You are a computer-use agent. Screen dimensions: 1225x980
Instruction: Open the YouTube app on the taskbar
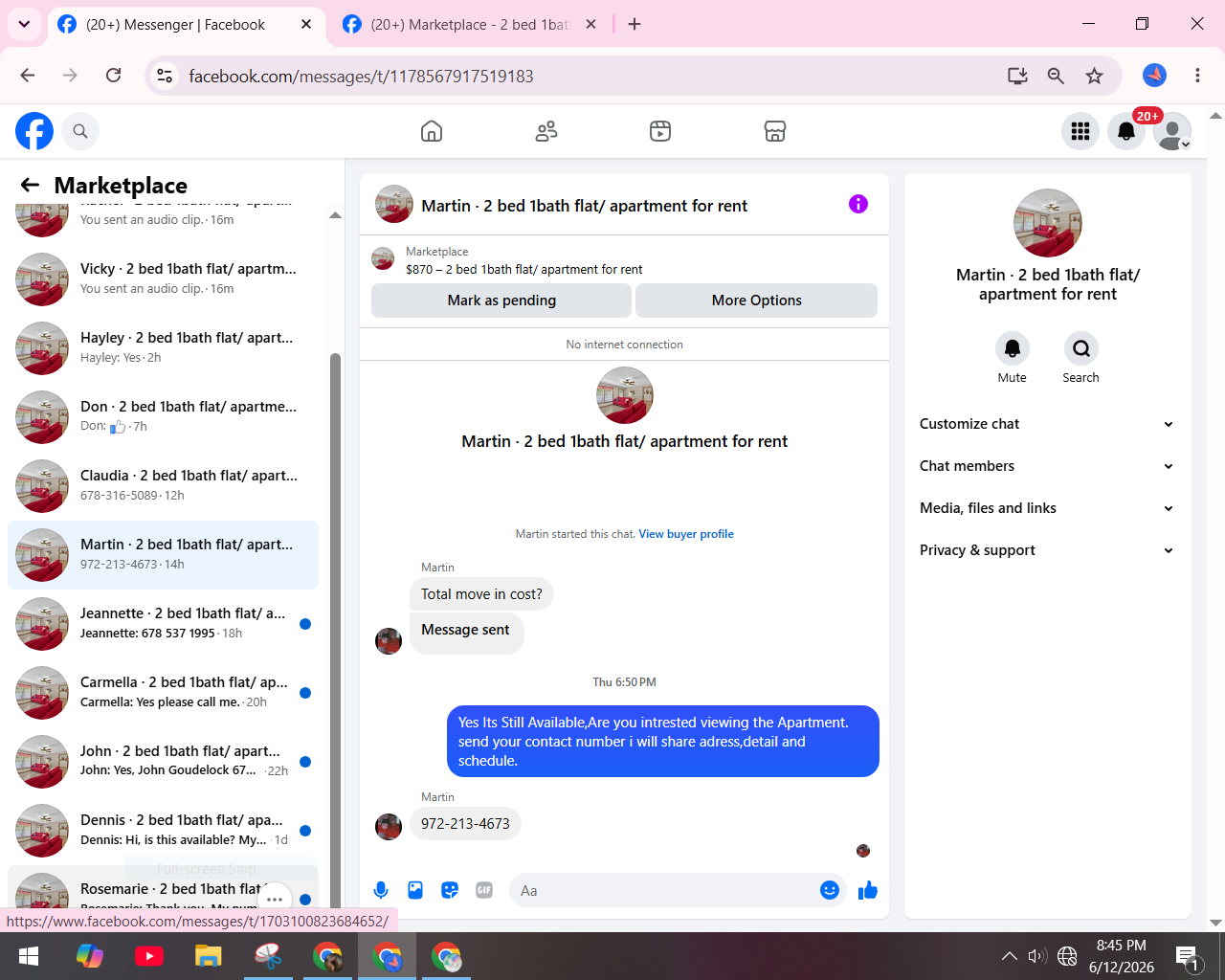click(x=149, y=956)
